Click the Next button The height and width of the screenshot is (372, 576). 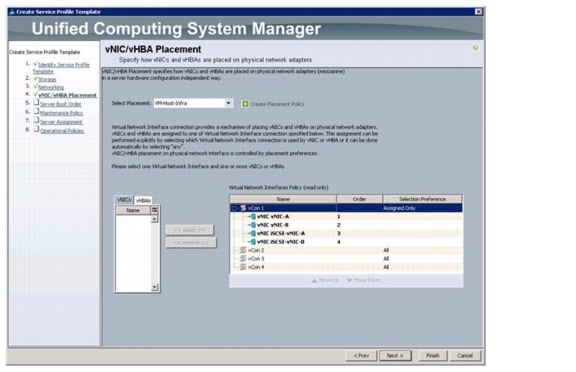(x=395, y=355)
